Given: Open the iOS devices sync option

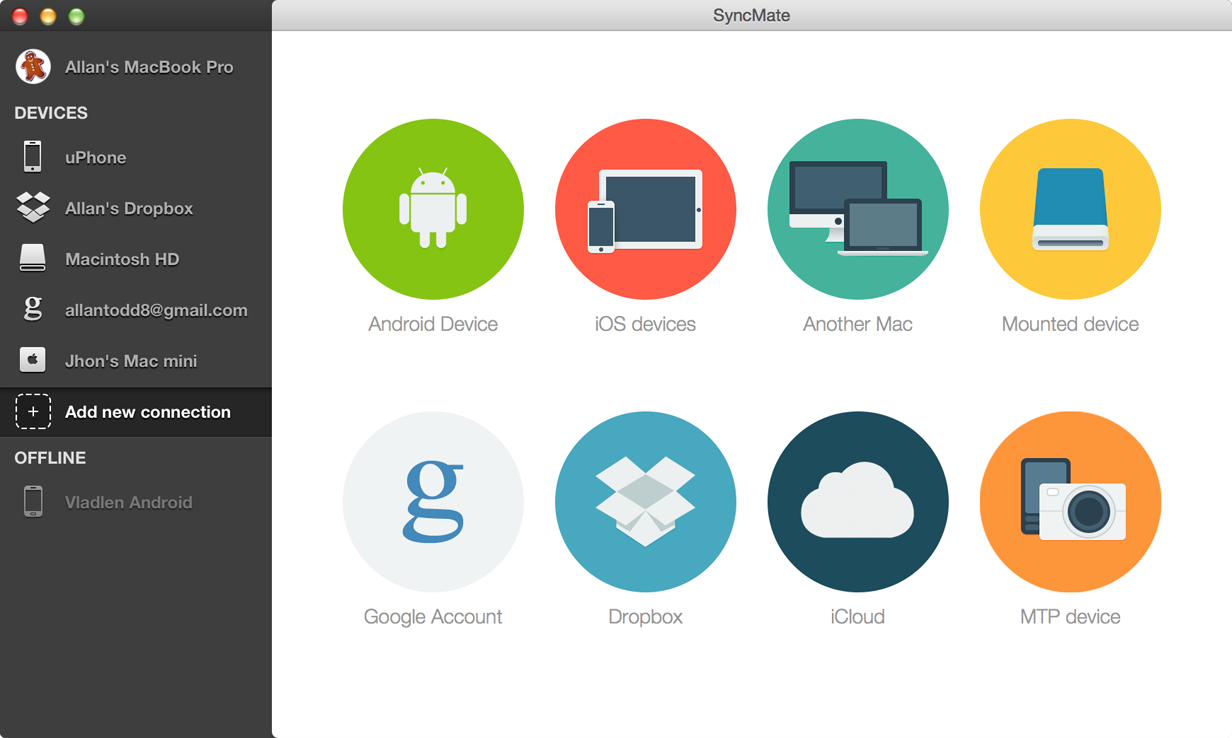Looking at the screenshot, I should pyautogui.click(x=645, y=209).
